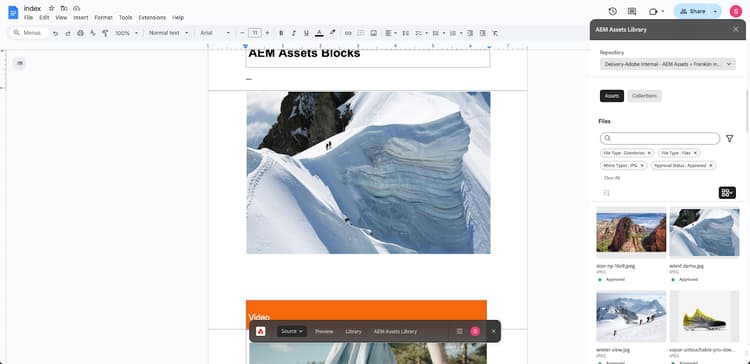
Task: Open the bulleted list dropdown
Action: pos(438,33)
